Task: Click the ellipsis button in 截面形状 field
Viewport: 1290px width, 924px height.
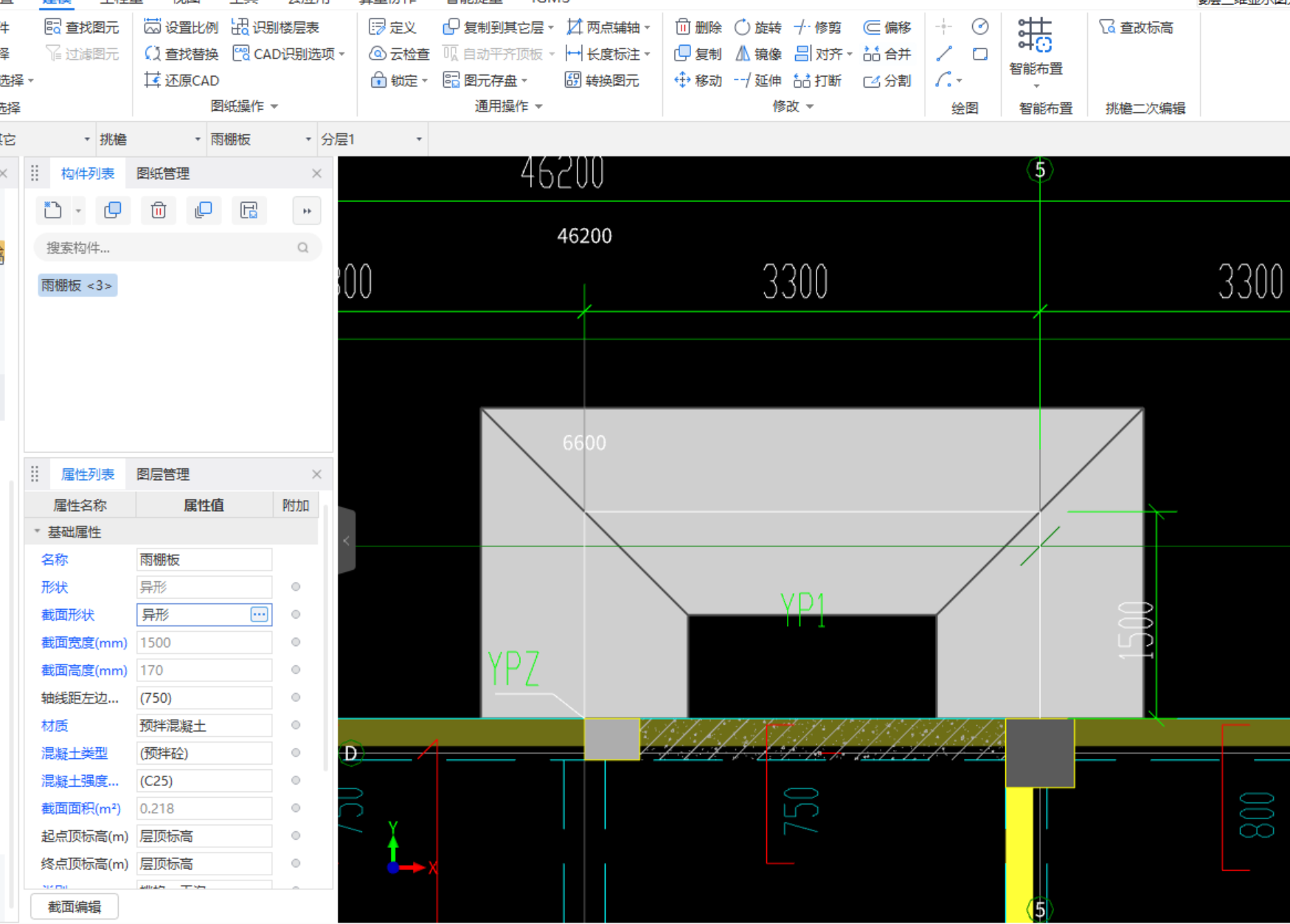Action: point(259,614)
